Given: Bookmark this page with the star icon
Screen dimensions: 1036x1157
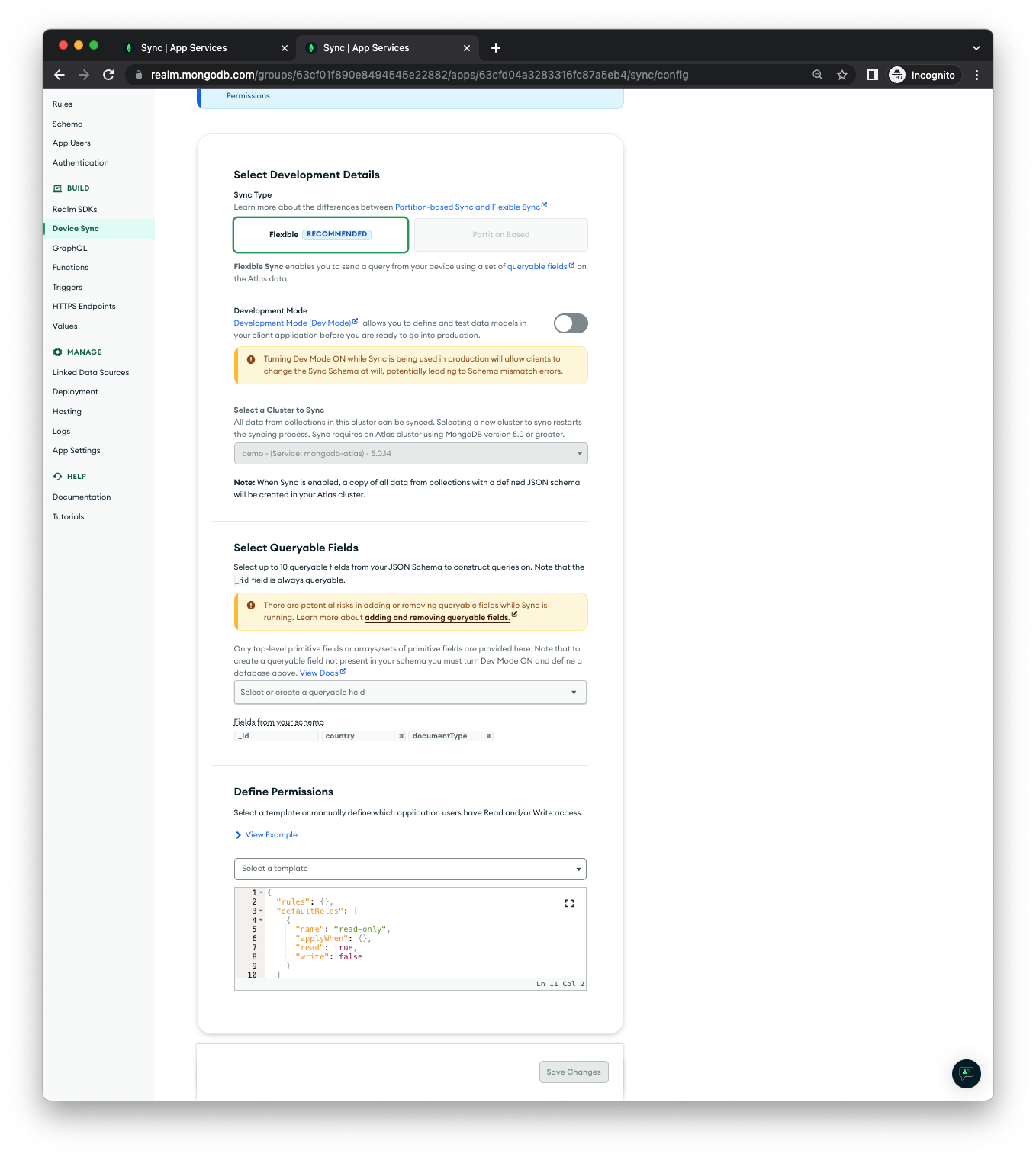Looking at the screenshot, I should tap(842, 75).
